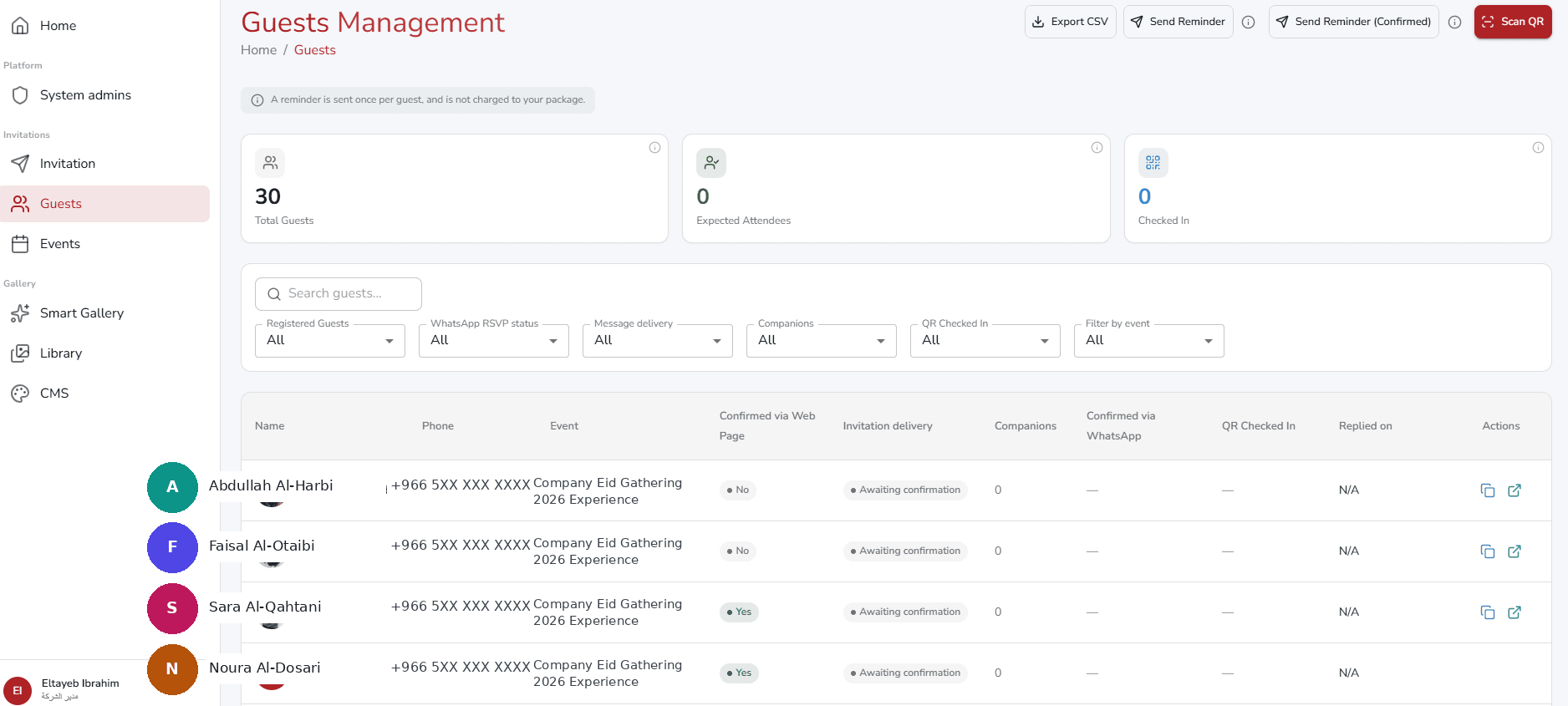Click the Expected Attendees person-check icon
The height and width of the screenshot is (706, 1568).
click(711, 163)
